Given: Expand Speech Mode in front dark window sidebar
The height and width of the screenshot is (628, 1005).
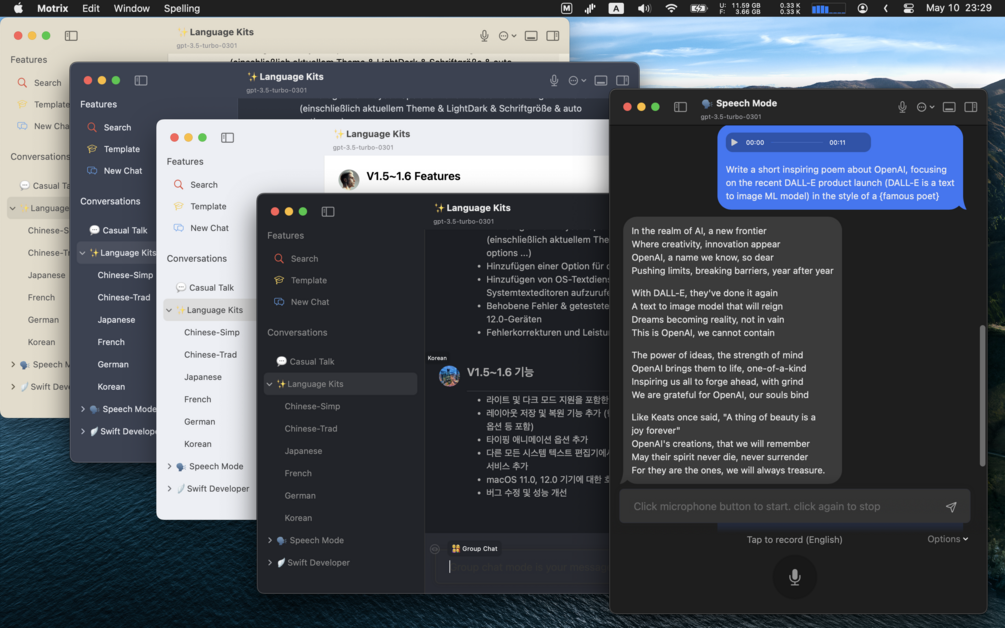Looking at the screenshot, I should [270, 540].
